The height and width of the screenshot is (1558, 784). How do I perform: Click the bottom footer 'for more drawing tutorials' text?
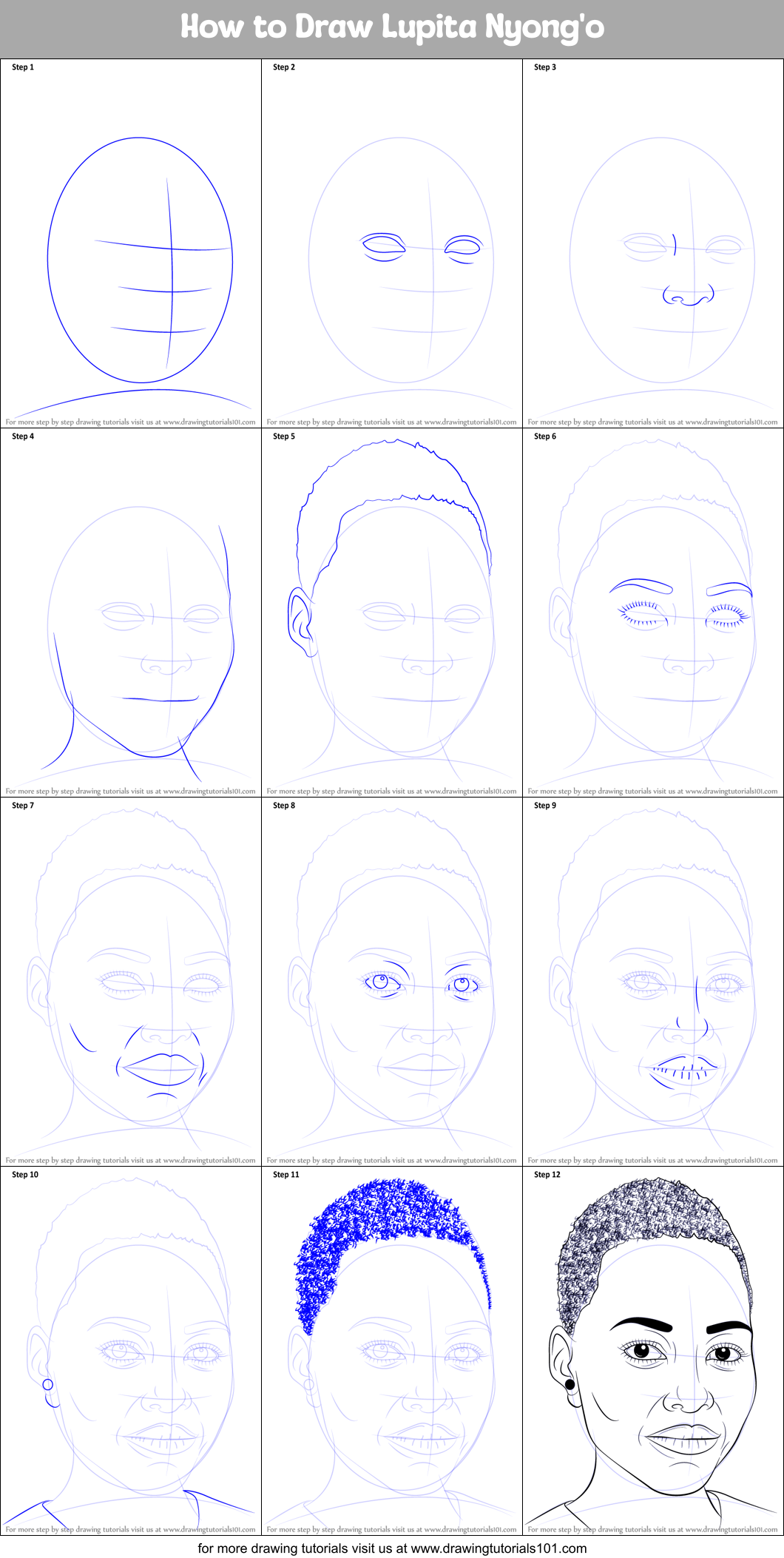tap(392, 1548)
